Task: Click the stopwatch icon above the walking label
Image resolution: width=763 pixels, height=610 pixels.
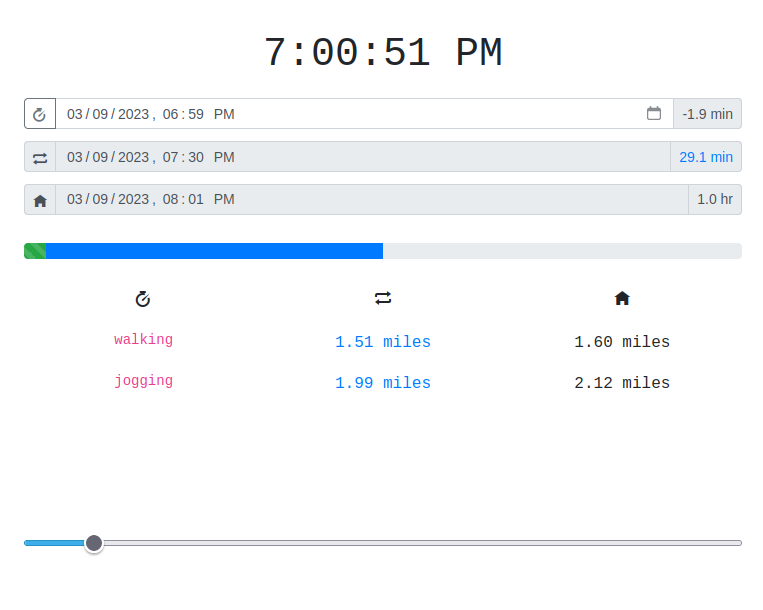Action: 143,298
